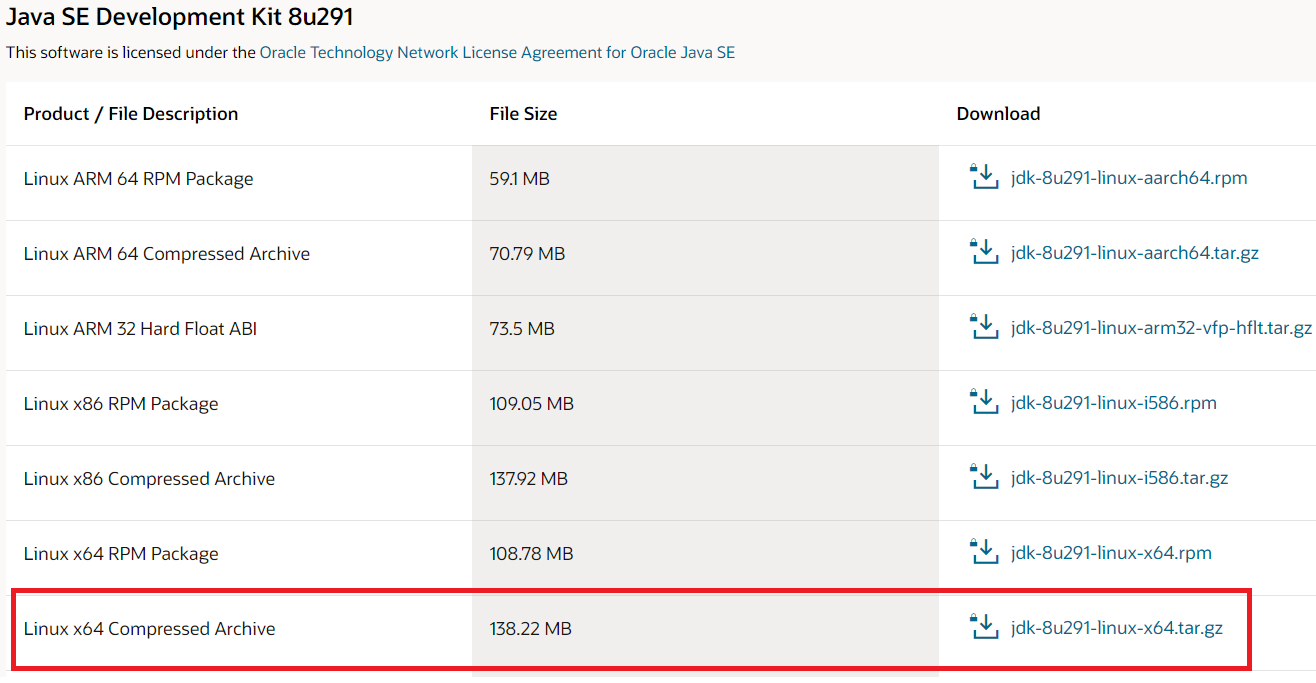1316x683 pixels.
Task: Download jdk-8u291-linux-i586.rpm file link
Action: click(x=1114, y=403)
